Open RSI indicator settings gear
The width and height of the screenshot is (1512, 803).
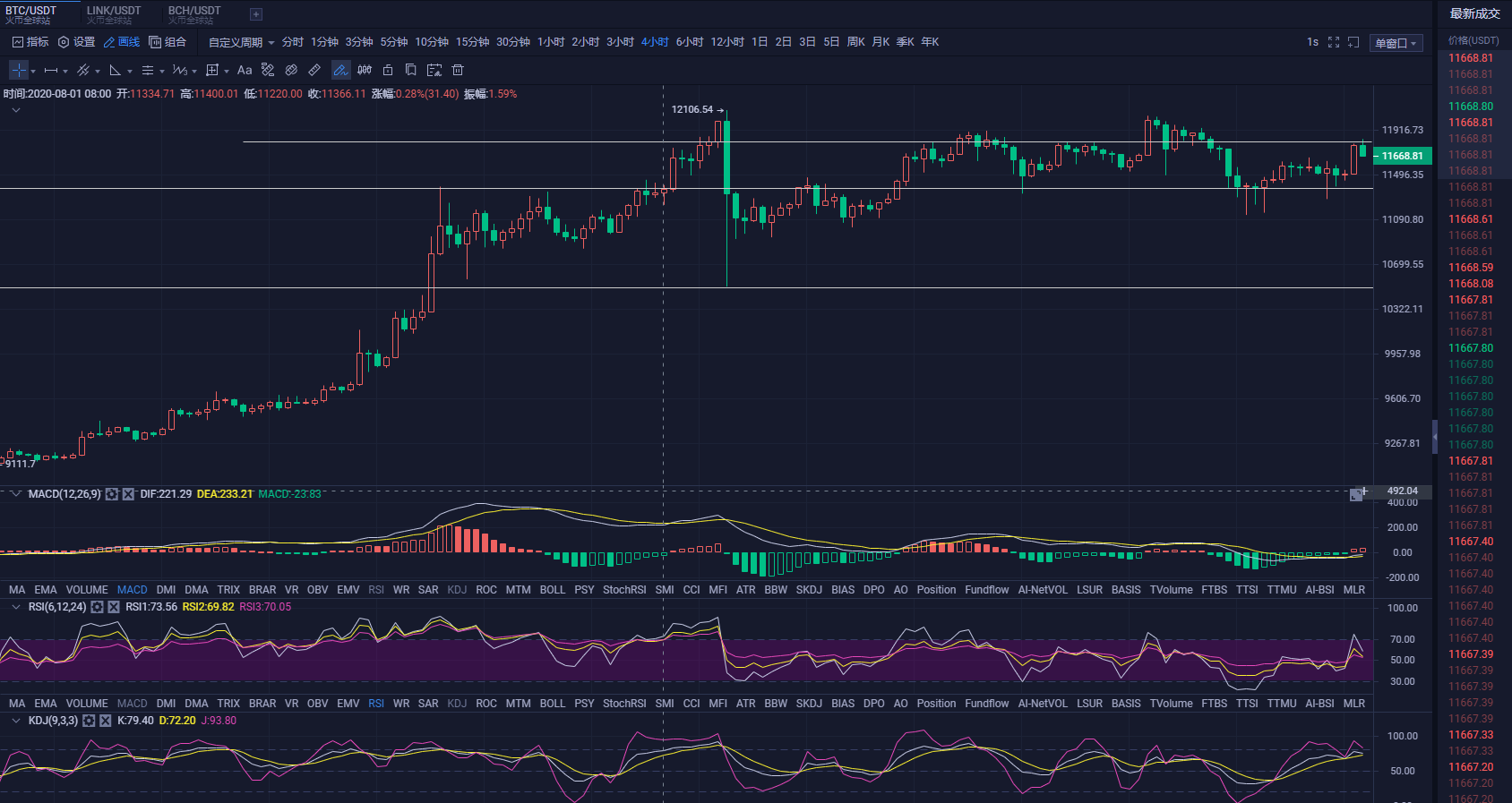(97, 607)
